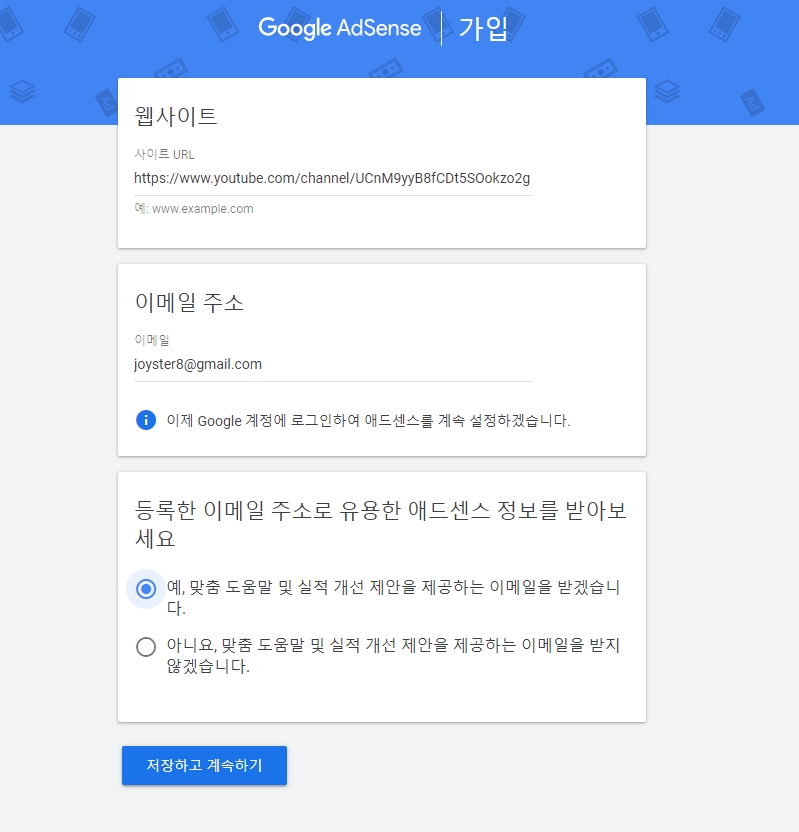Image resolution: width=799 pixels, height=832 pixels.
Task: Click the 예, 맞춤 도움말 option label text
Action: [x=393, y=597]
